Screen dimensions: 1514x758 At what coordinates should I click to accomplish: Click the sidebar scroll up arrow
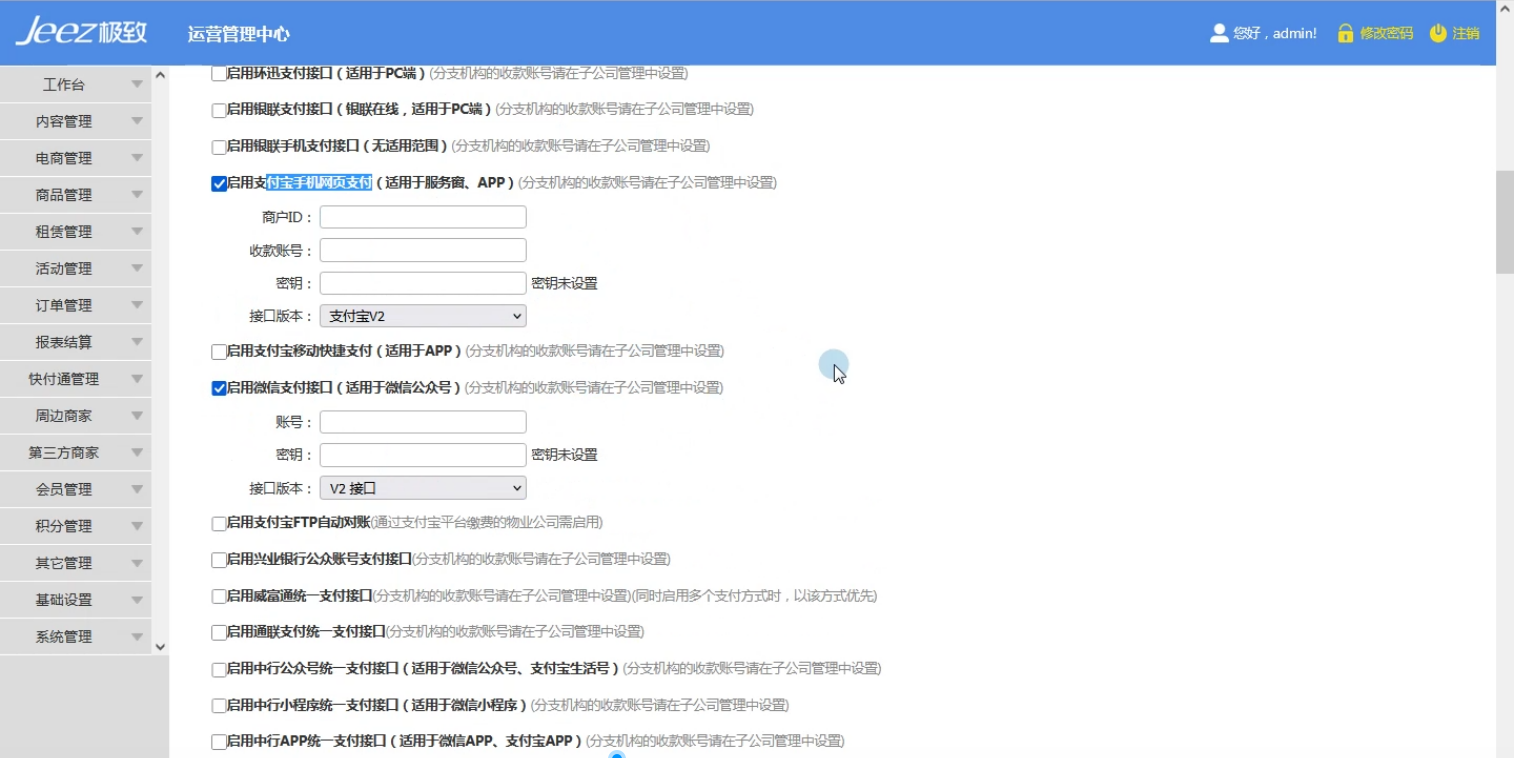tap(160, 75)
